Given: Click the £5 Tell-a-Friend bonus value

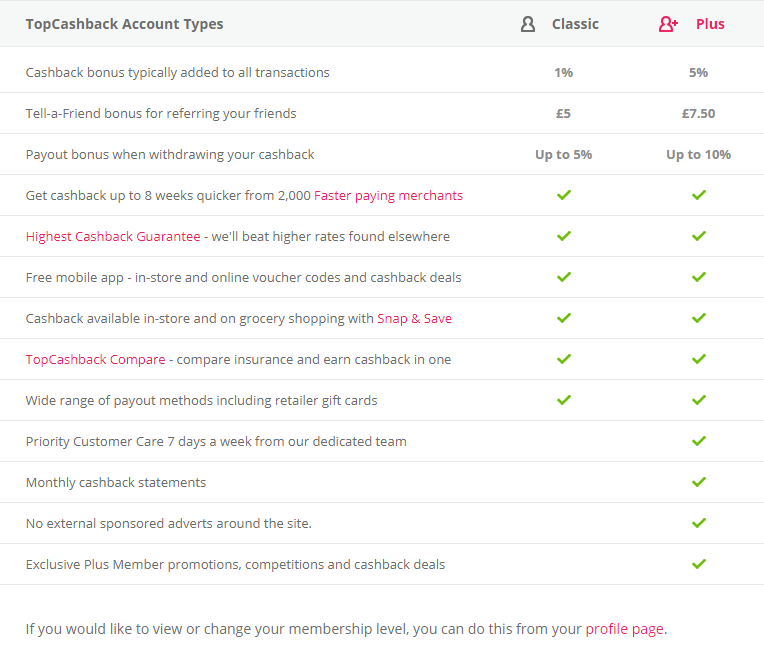Looking at the screenshot, I should click(x=563, y=114).
